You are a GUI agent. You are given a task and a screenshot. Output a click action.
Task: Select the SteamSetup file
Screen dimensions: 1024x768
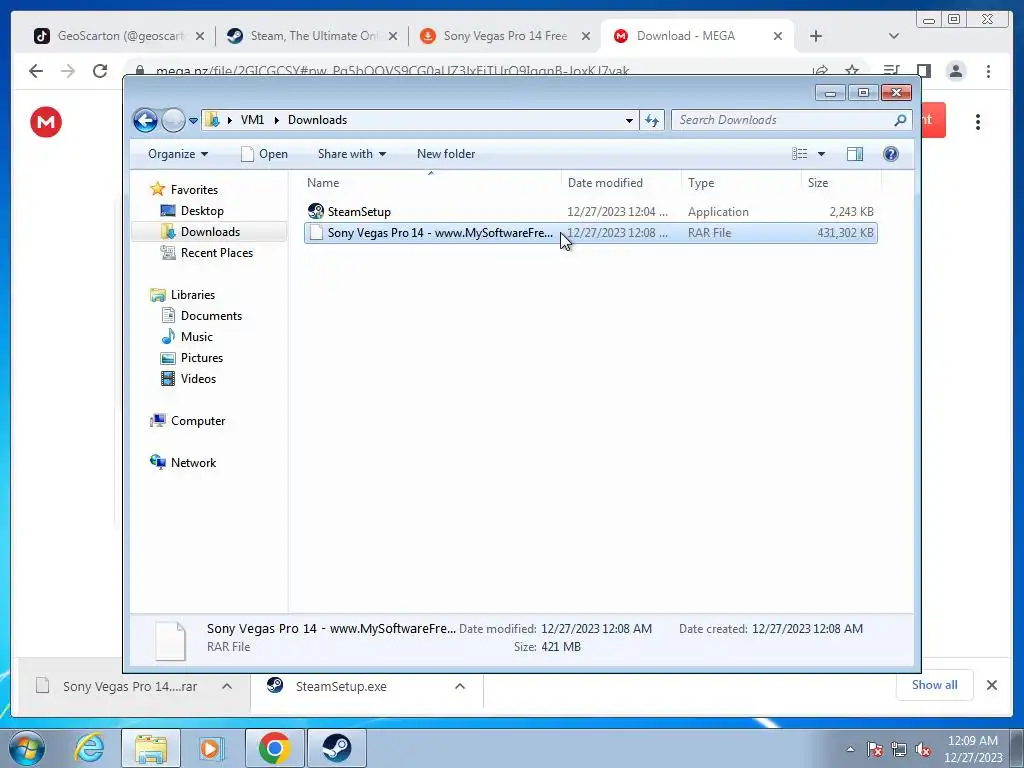pyautogui.click(x=590, y=212)
